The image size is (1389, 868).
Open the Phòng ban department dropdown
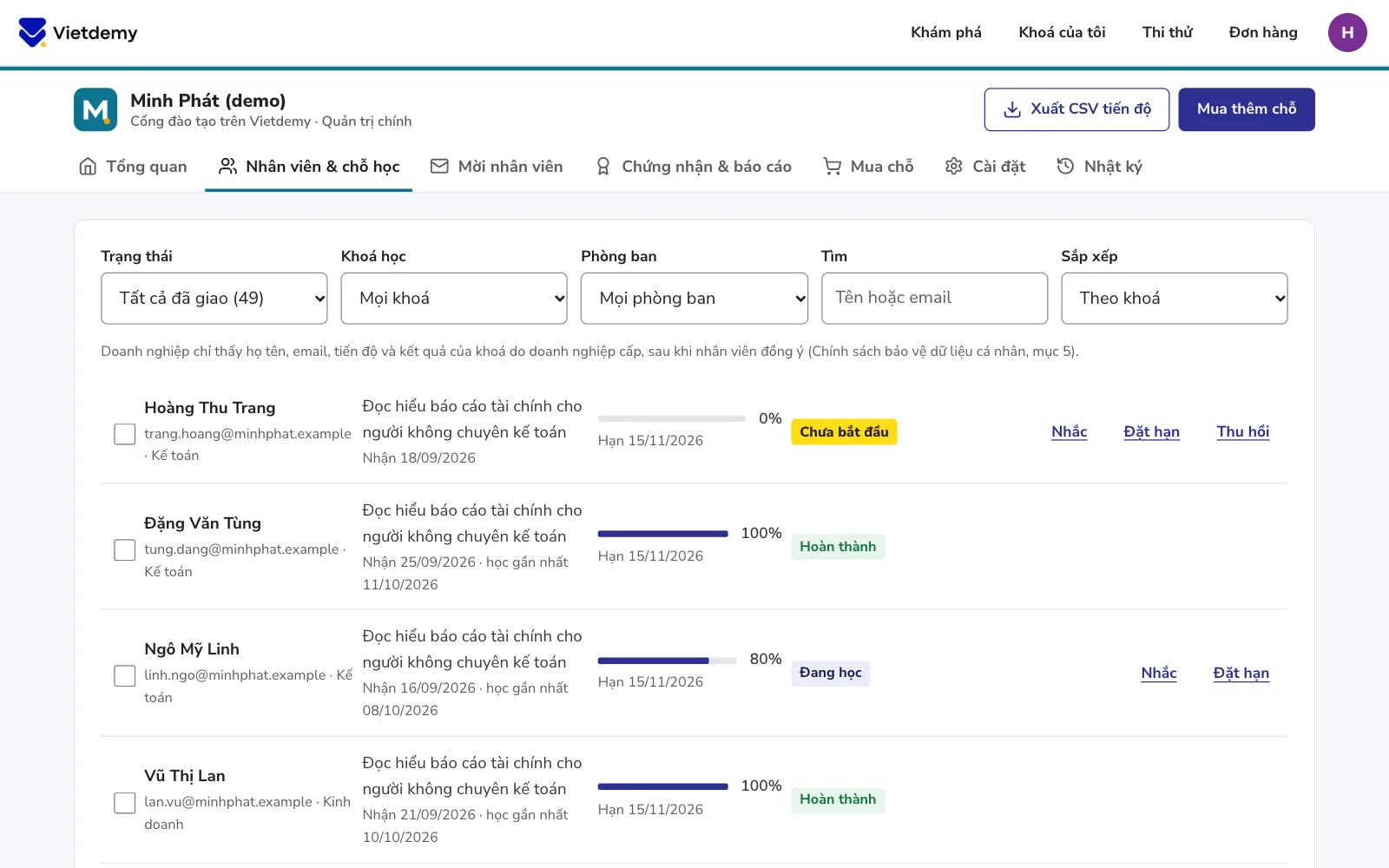click(694, 299)
